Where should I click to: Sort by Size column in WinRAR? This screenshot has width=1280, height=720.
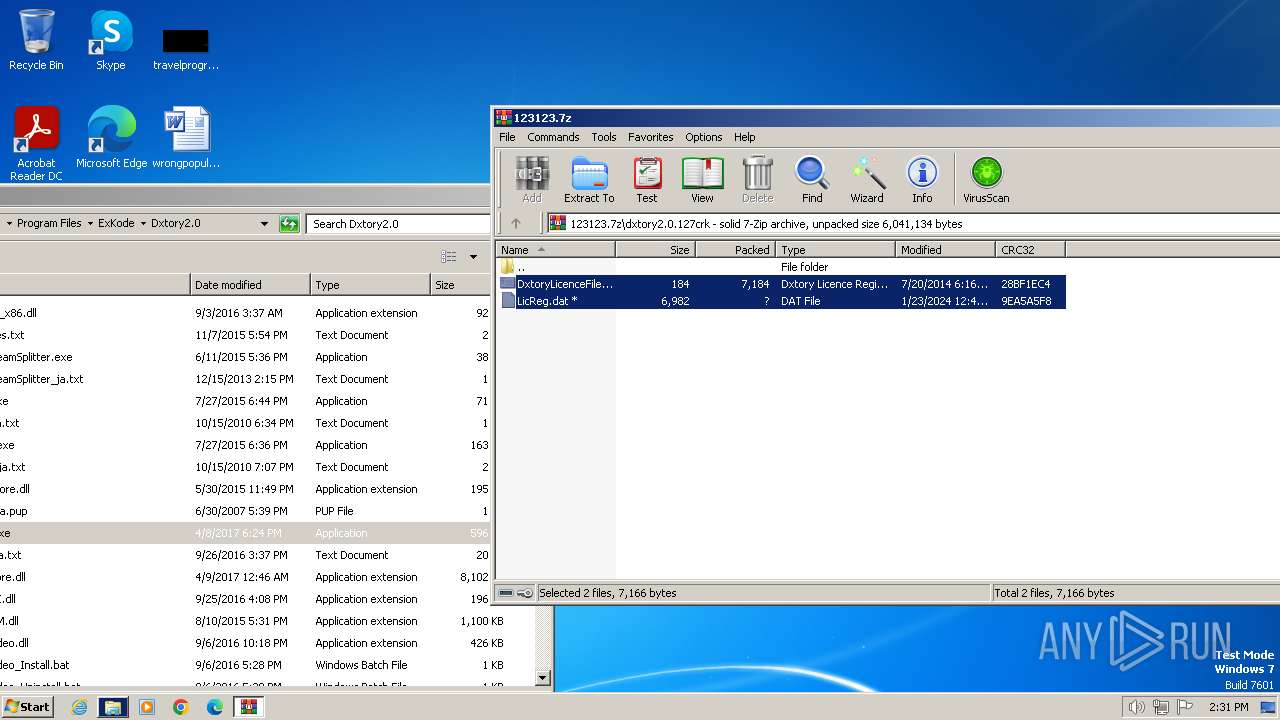(x=656, y=250)
